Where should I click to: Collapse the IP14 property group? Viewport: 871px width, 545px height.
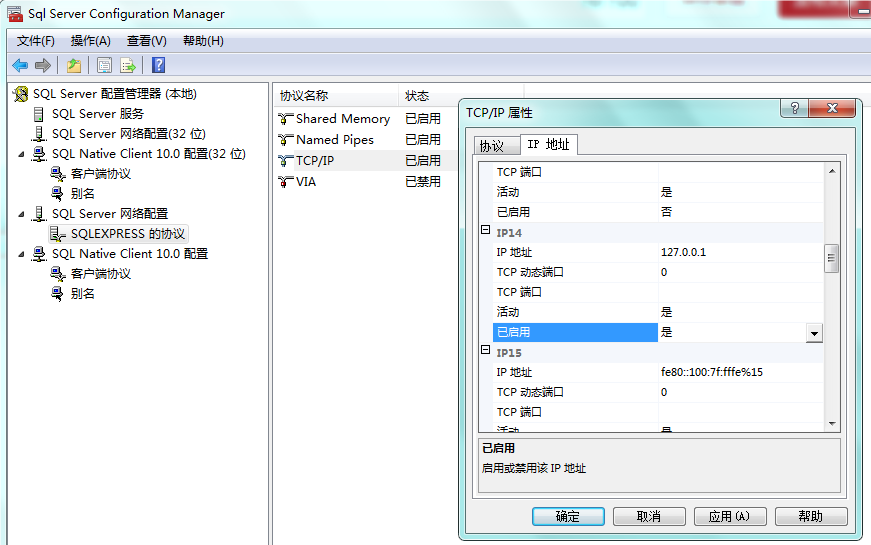pos(485,230)
